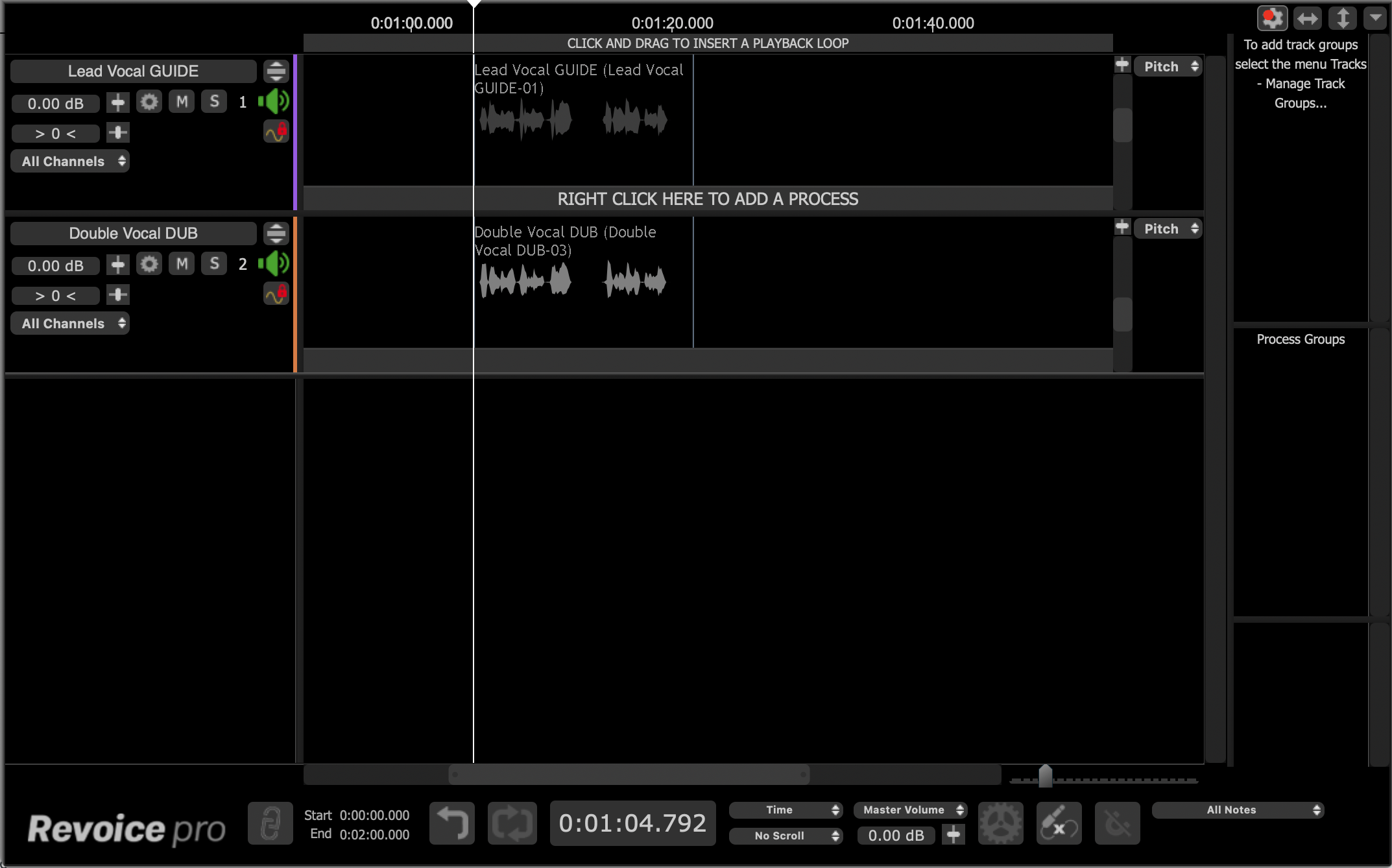Mute the Lead Vocal GUIDE track
This screenshot has height=868, width=1392.
point(182,102)
